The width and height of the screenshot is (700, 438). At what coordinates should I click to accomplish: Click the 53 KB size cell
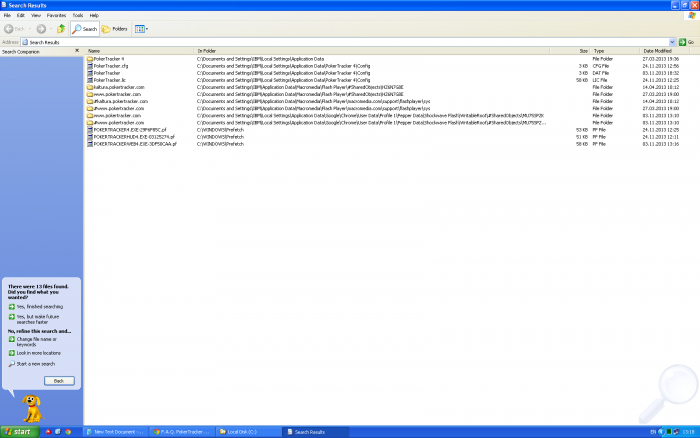[x=582, y=130]
